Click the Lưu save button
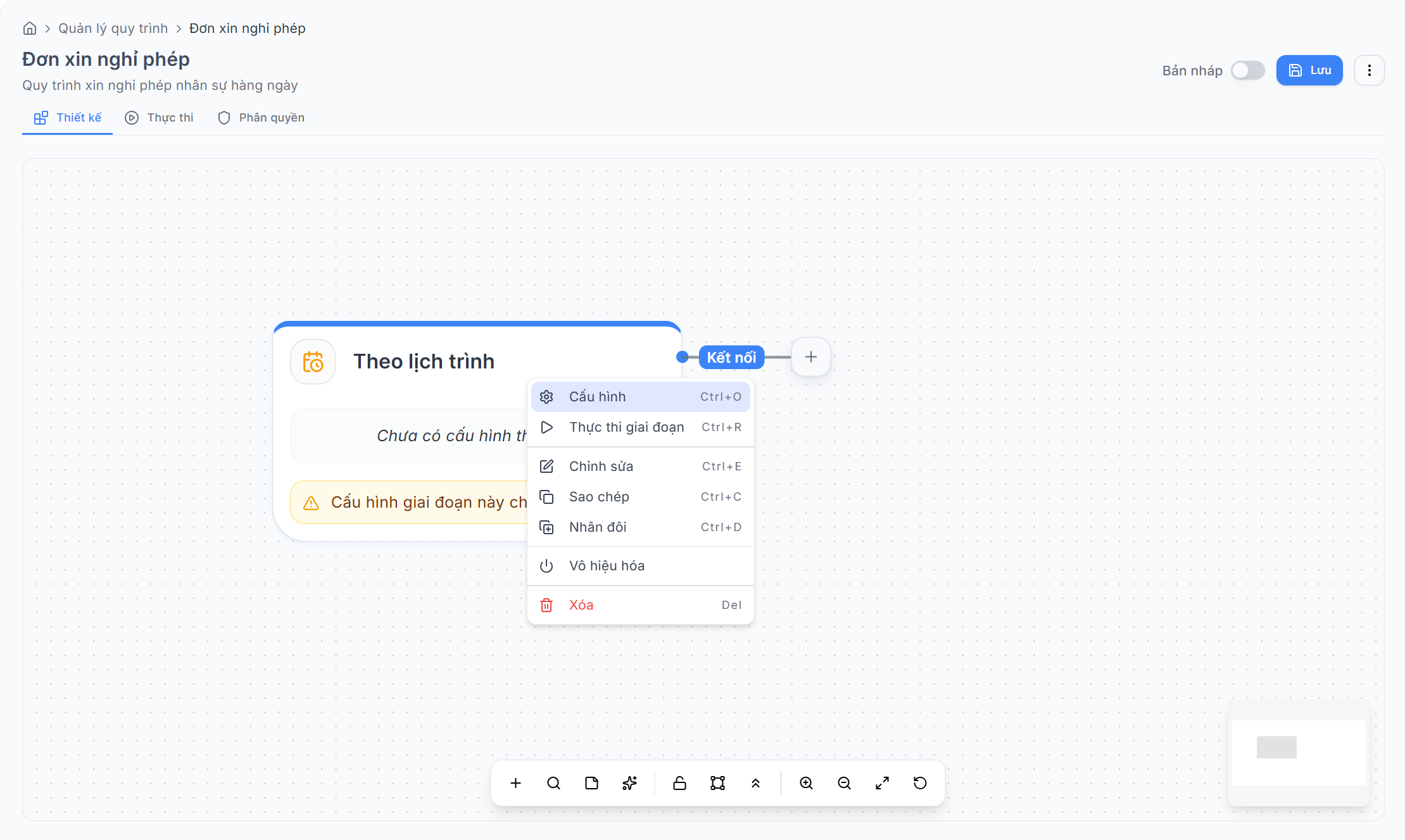Viewport: 1405px width, 840px height. tap(1309, 70)
